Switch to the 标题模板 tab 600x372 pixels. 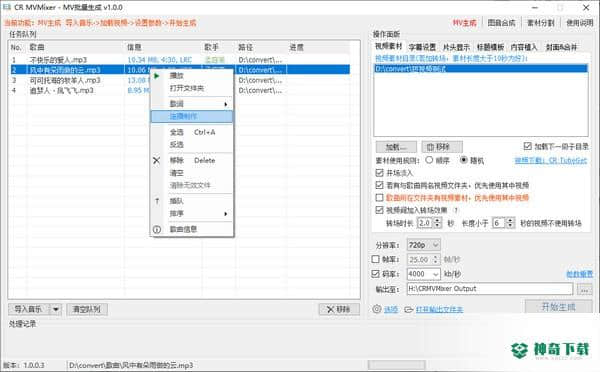coord(490,47)
